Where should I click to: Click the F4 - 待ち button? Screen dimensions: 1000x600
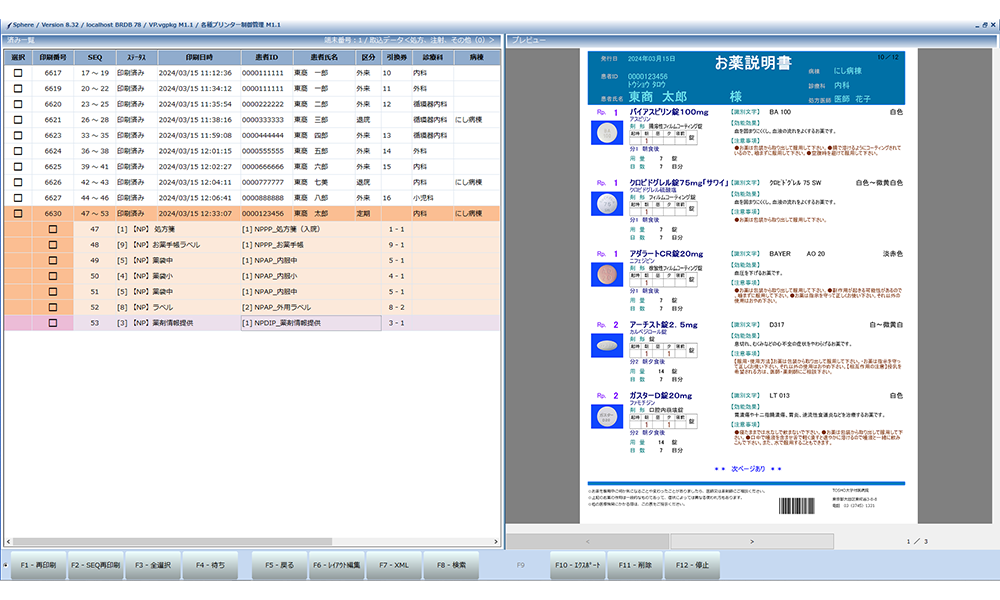[210, 566]
